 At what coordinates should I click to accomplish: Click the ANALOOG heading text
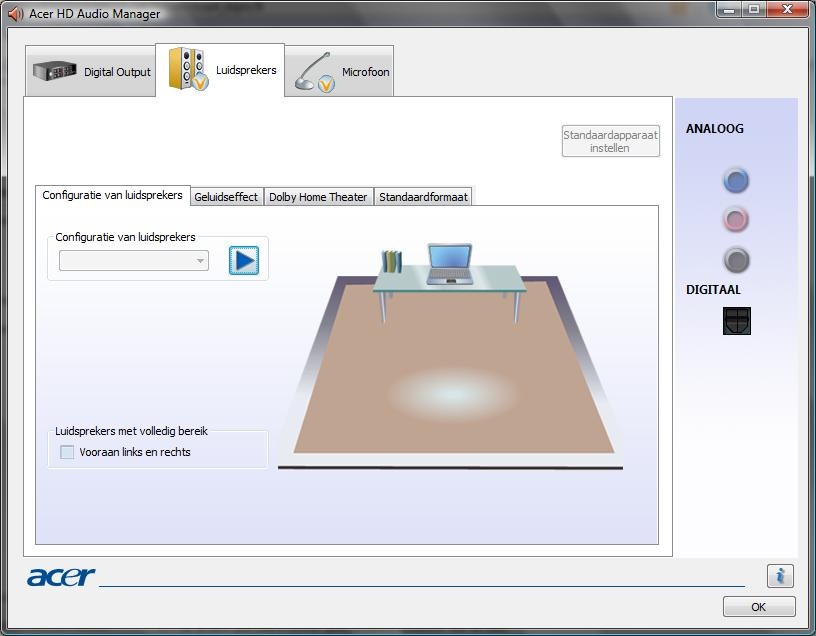pyautogui.click(x=715, y=129)
